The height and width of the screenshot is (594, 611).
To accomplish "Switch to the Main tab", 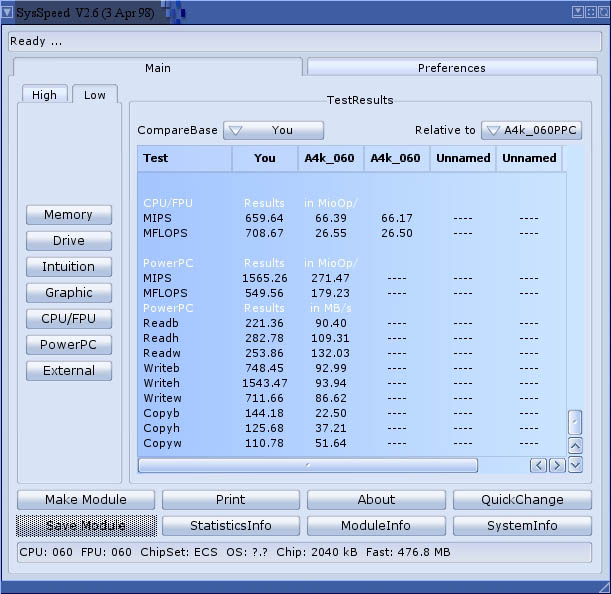I will pyautogui.click(x=158, y=68).
